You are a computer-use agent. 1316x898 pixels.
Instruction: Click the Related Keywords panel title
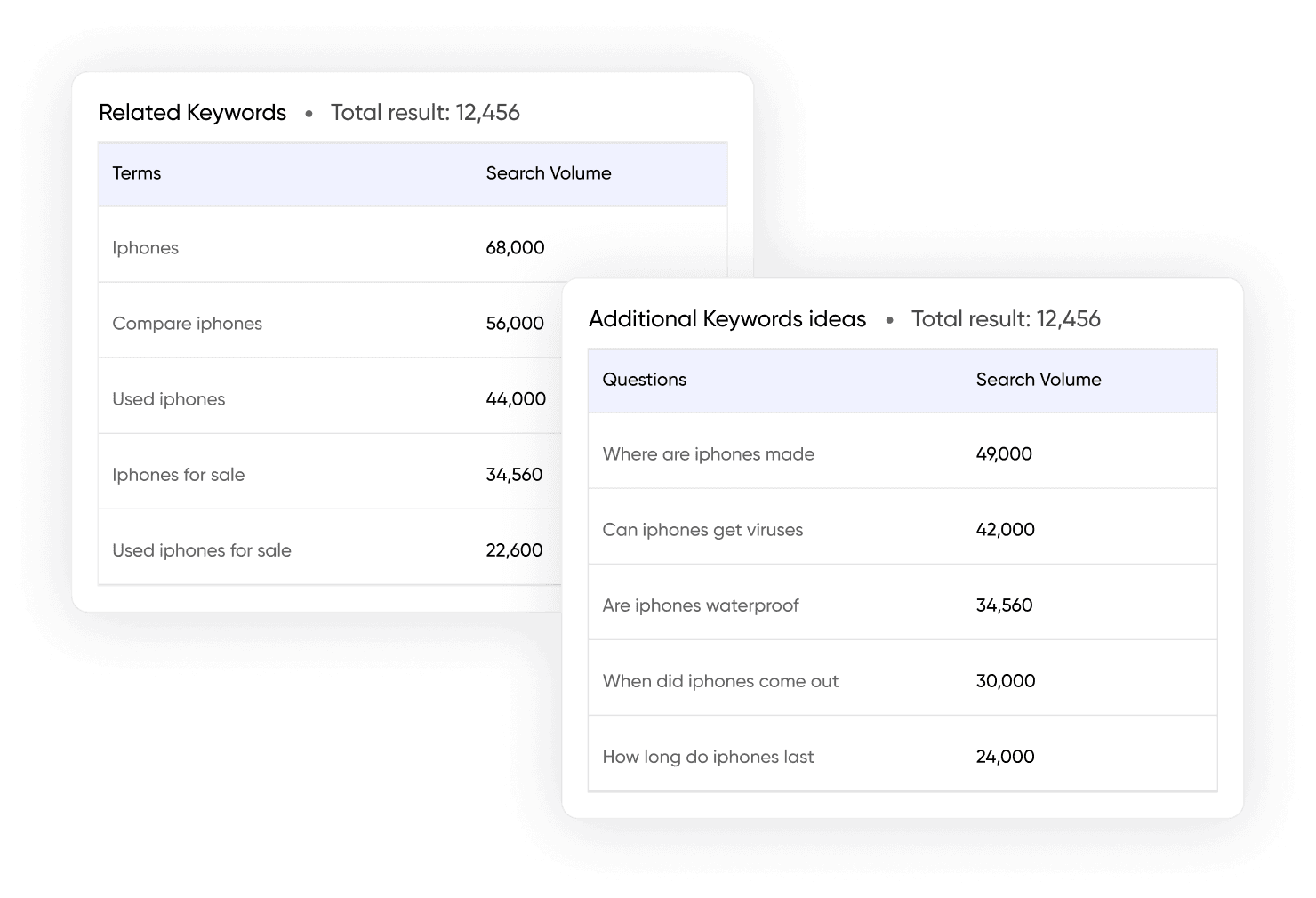pyautogui.click(x=192, y=112)
